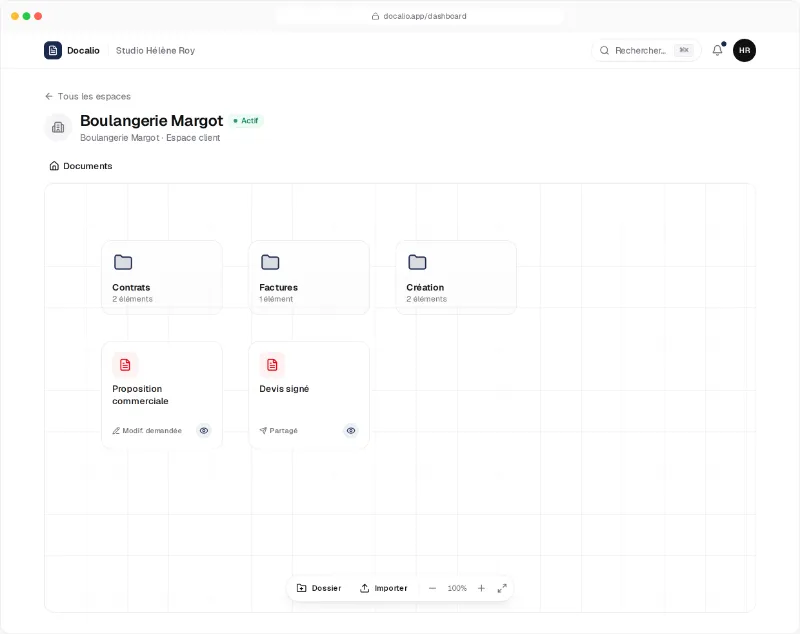Click the Proposition commerciale PDF icon
The height and width of the screenshot is (634, 800).
coord(125,365)
